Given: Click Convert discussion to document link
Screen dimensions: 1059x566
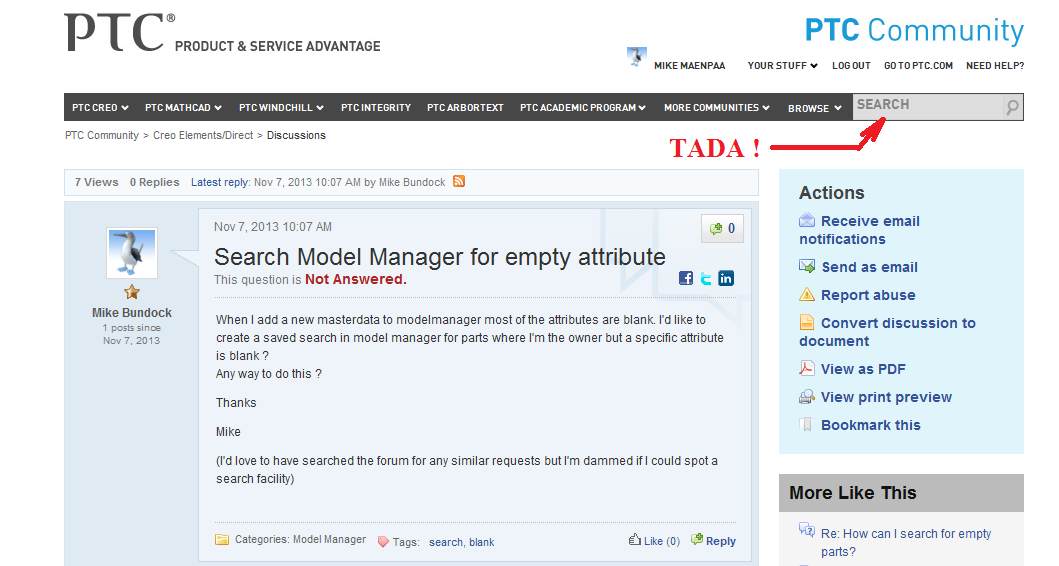Looking at the screenshot, I should (887, 332).
